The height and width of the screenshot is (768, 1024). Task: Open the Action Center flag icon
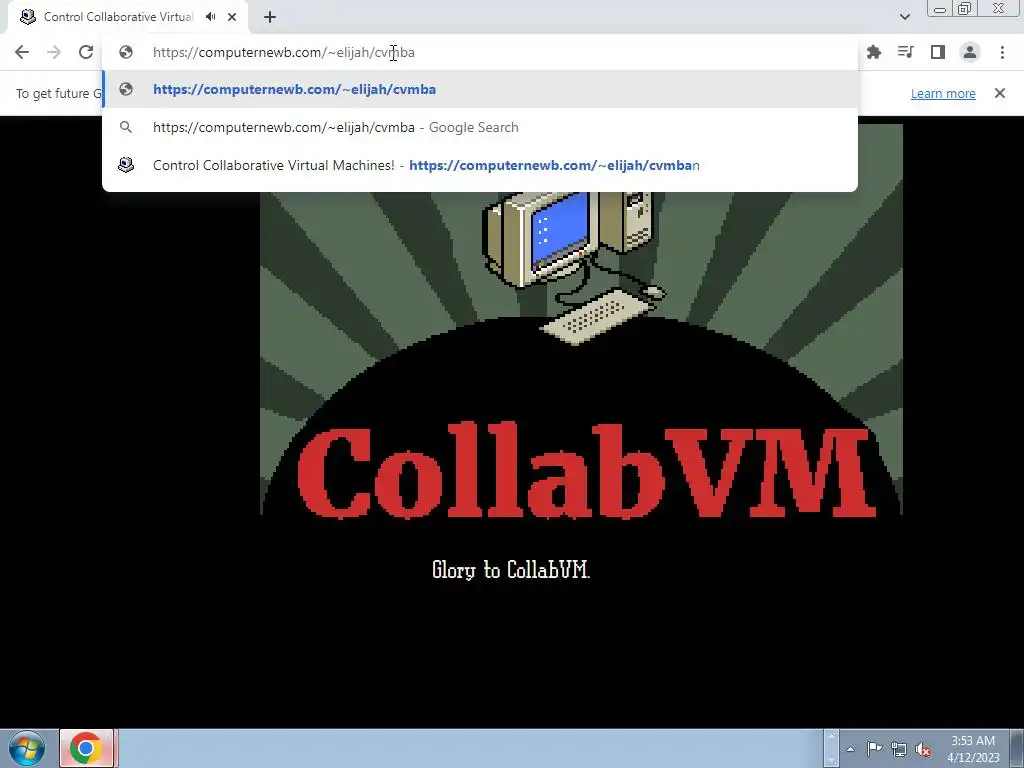coord(874,749)
